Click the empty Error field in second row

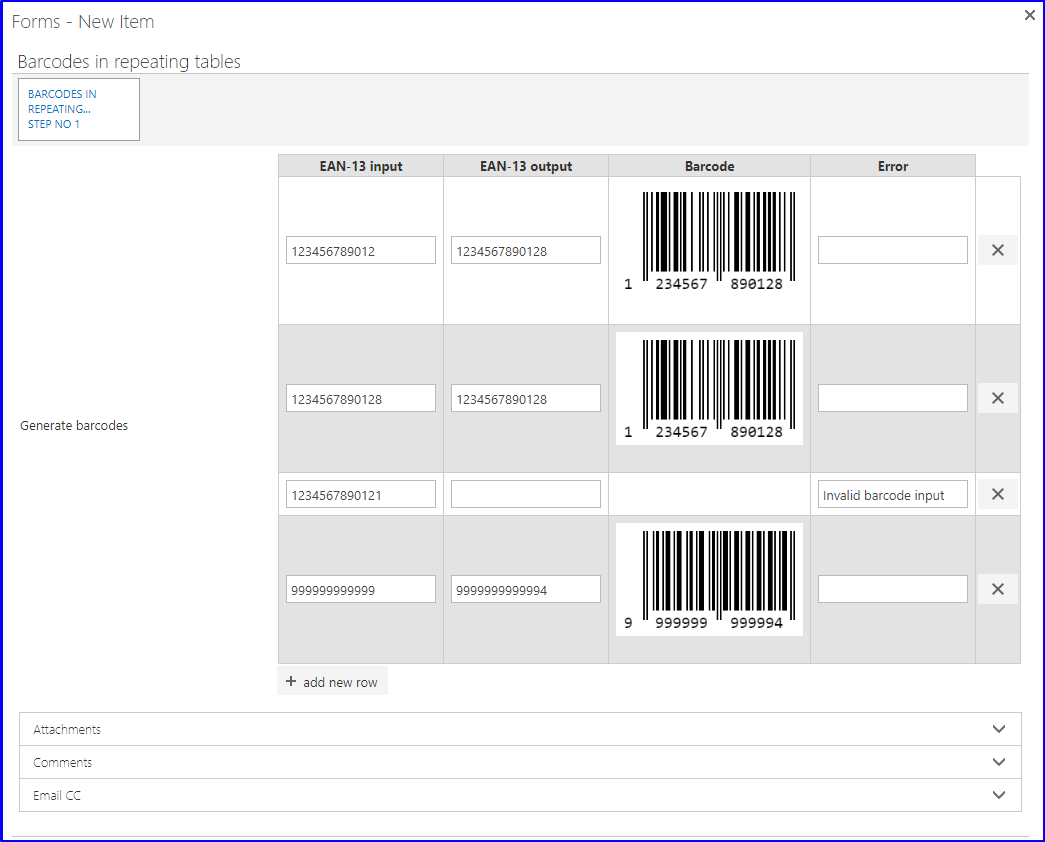coord(893,399)
